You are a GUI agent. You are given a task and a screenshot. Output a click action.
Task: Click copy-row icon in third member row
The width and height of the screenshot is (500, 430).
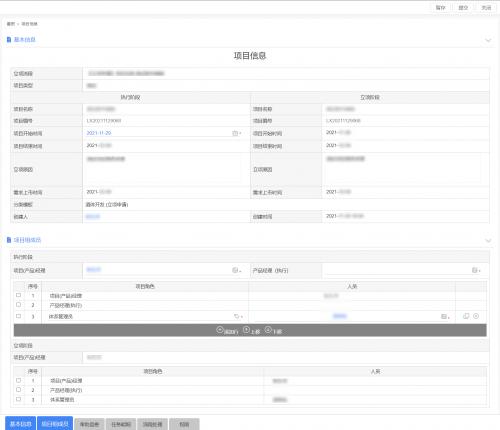(466, 316)
